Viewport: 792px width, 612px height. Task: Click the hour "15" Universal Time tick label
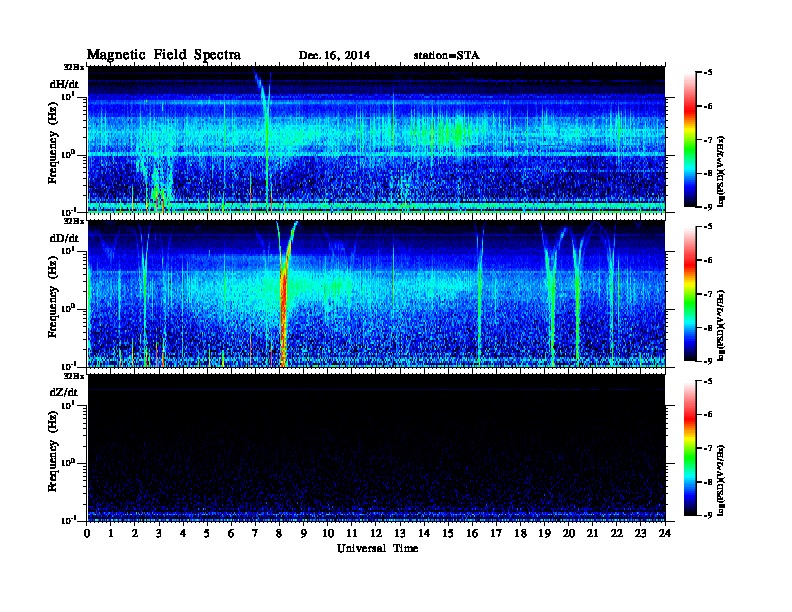(448, 533)
